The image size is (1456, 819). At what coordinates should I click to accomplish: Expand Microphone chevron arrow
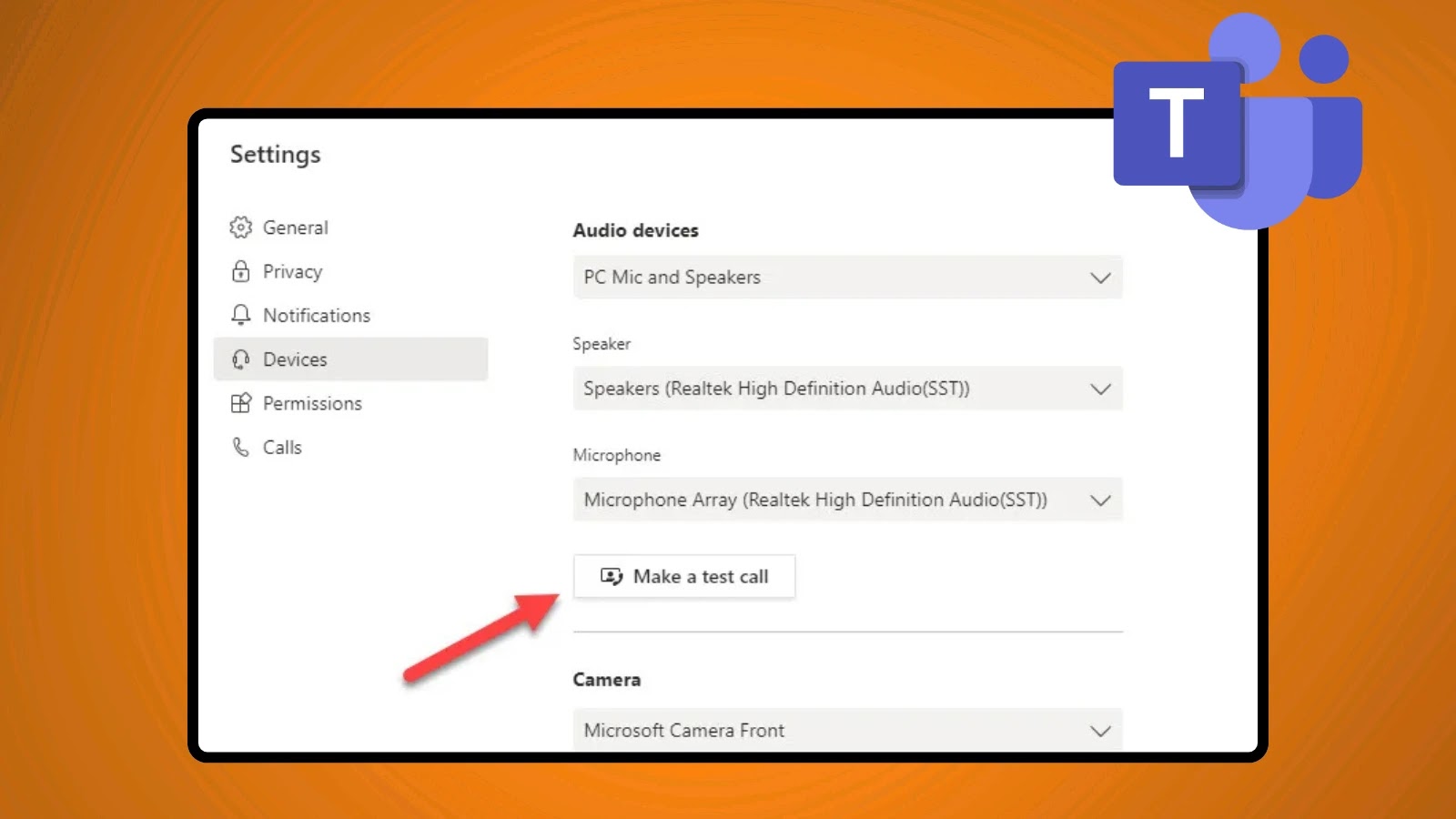[1100, 500]
